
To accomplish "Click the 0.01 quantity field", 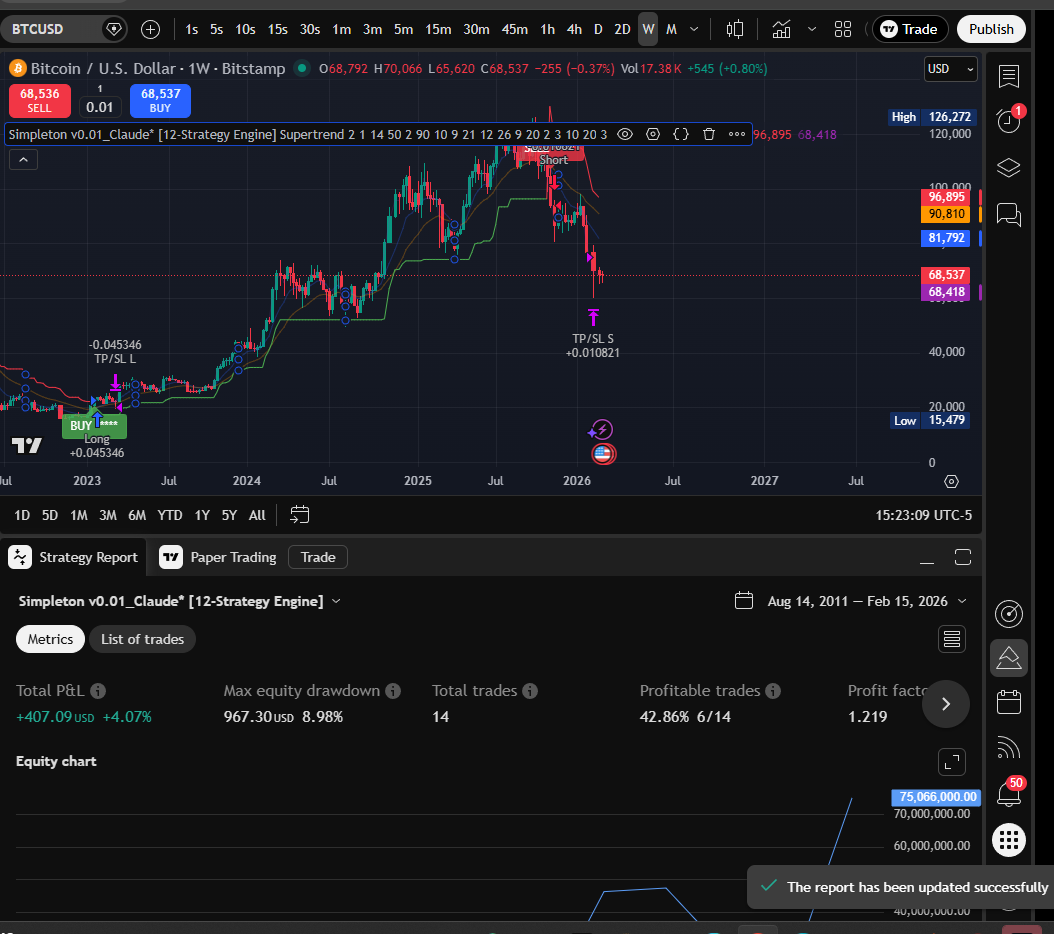I will pyautogui.click(x=100, y=107).
